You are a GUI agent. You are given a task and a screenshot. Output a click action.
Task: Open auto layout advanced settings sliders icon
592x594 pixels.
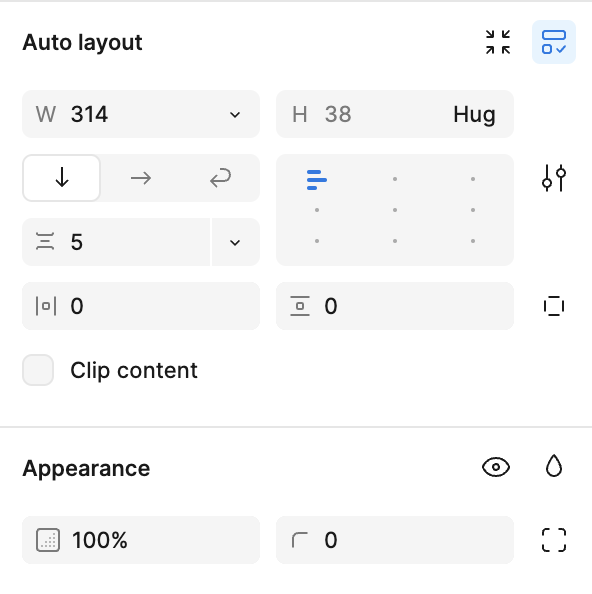554,178
